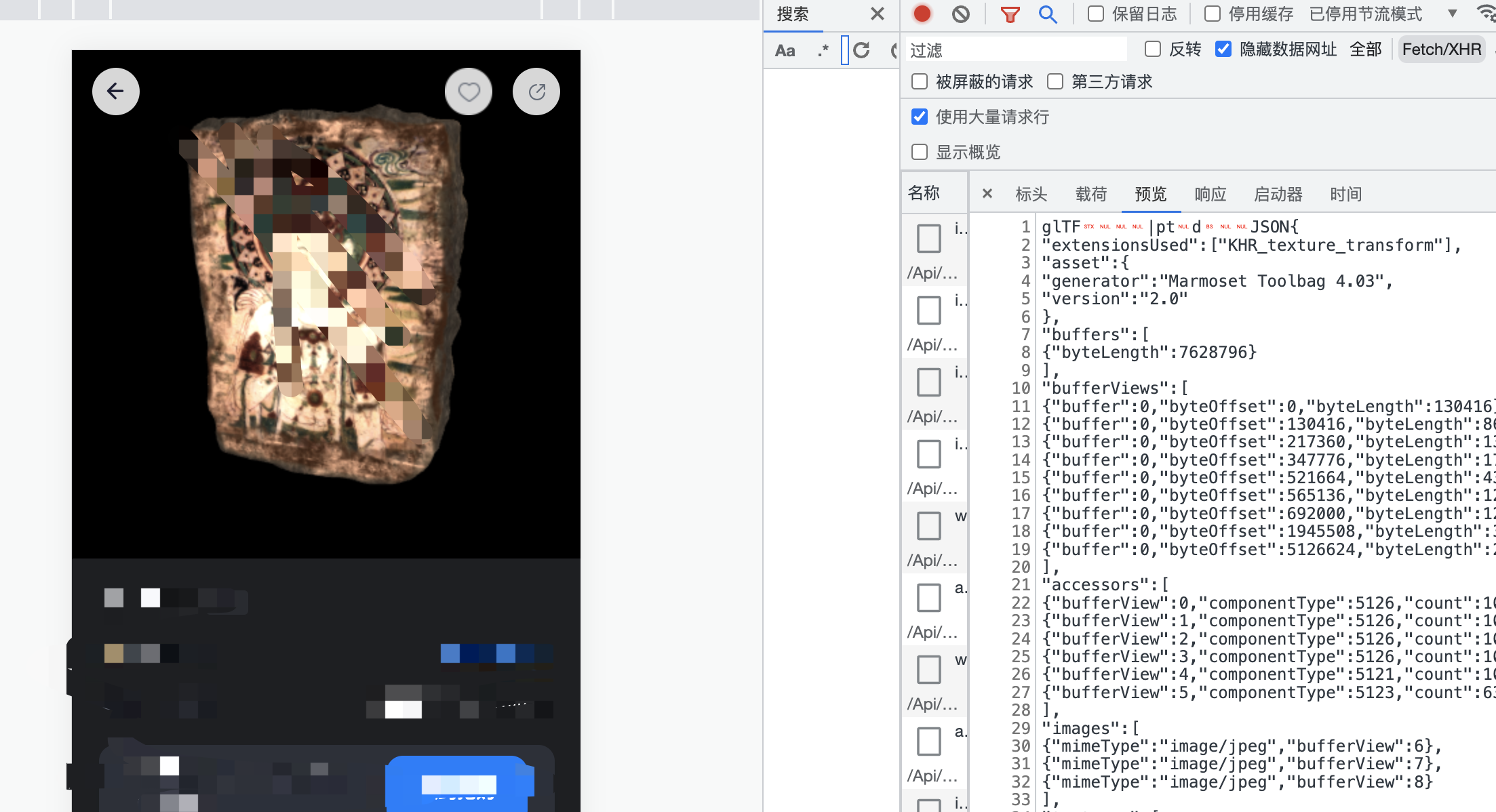Enable 保留日志 checkbox
The image size is (1496, 812).
point(1096,14)
